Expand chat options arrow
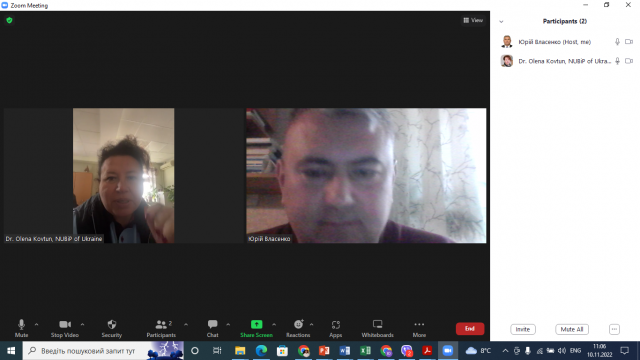The width and height of the screenshot is (640, 360). pyautogui.click(x=228, y=324)
